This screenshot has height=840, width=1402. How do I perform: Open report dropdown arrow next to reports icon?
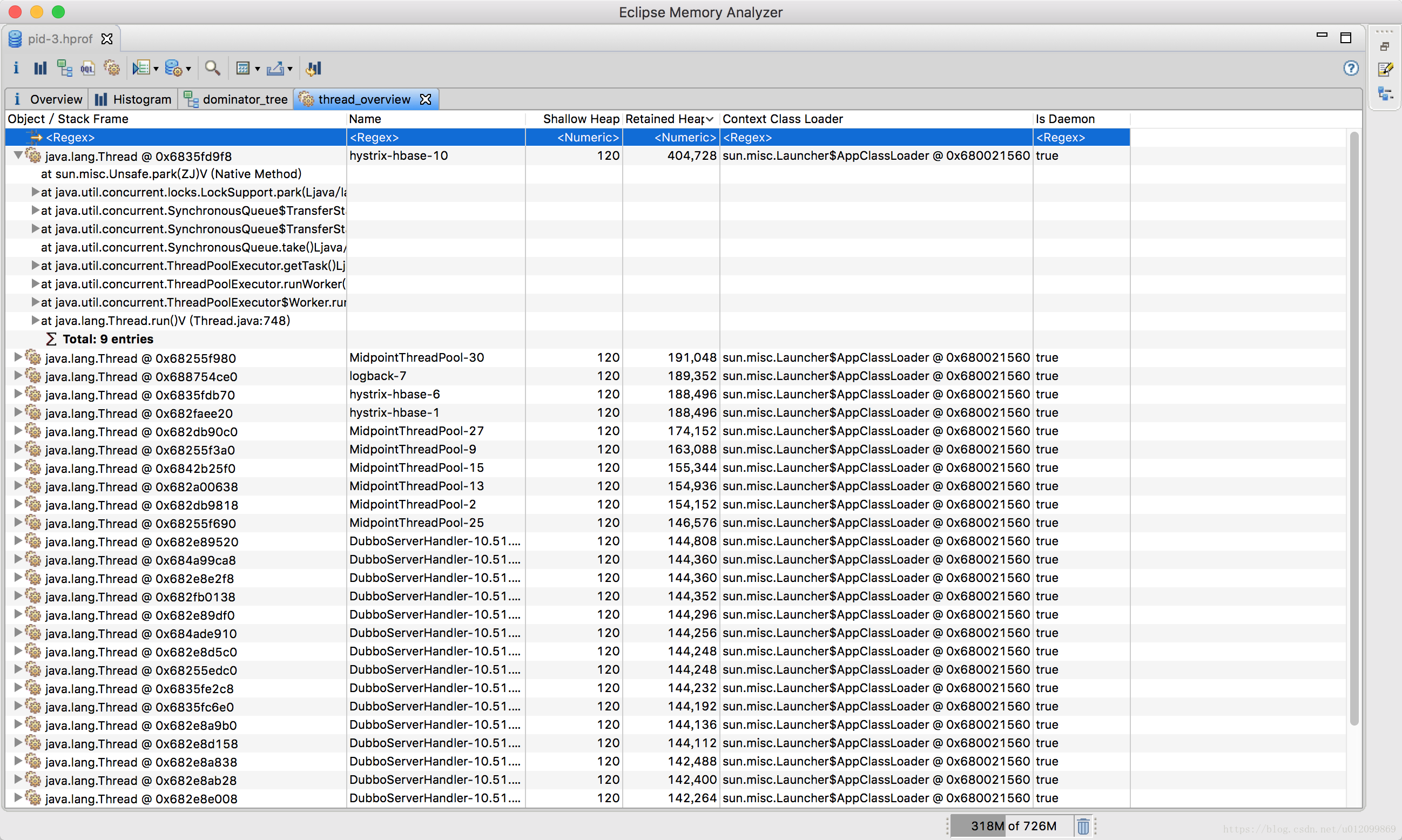click(x=156, y=69)
